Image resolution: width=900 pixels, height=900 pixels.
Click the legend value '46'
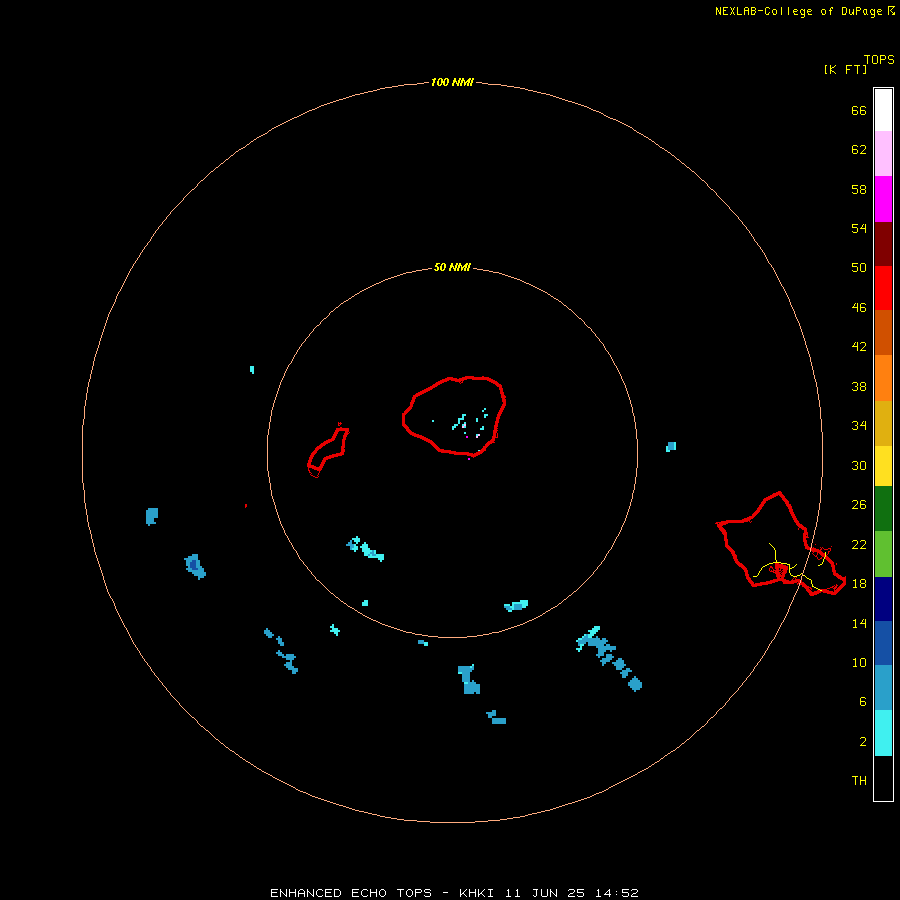(859, 307)
